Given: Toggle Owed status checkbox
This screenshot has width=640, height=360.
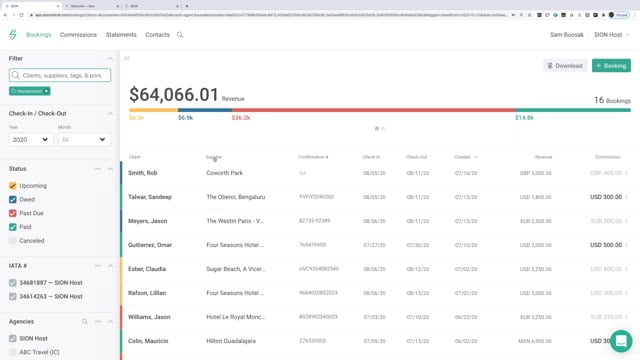Looking at the screenshot, I should [13, 200].
